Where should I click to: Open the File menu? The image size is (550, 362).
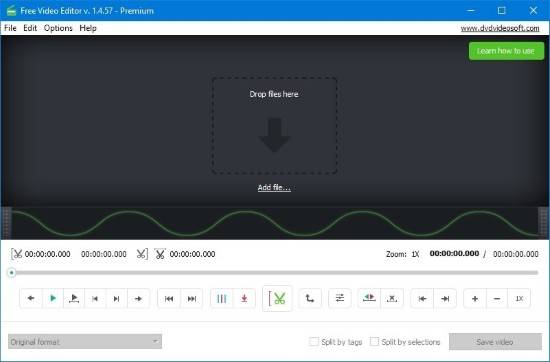pyautogui.click(x=10, y=28)
